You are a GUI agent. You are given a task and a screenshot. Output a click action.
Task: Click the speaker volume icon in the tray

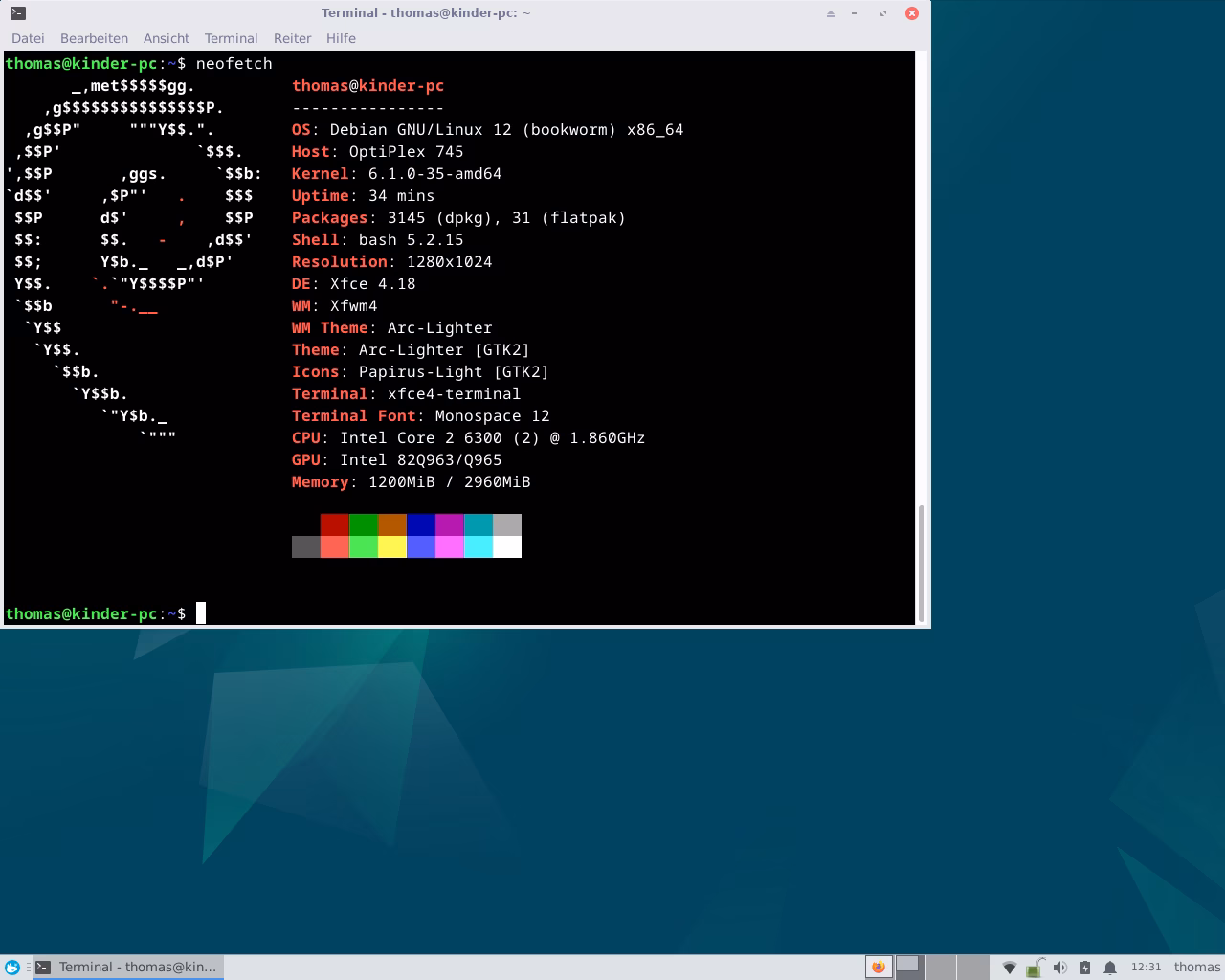coord(1060,967)
